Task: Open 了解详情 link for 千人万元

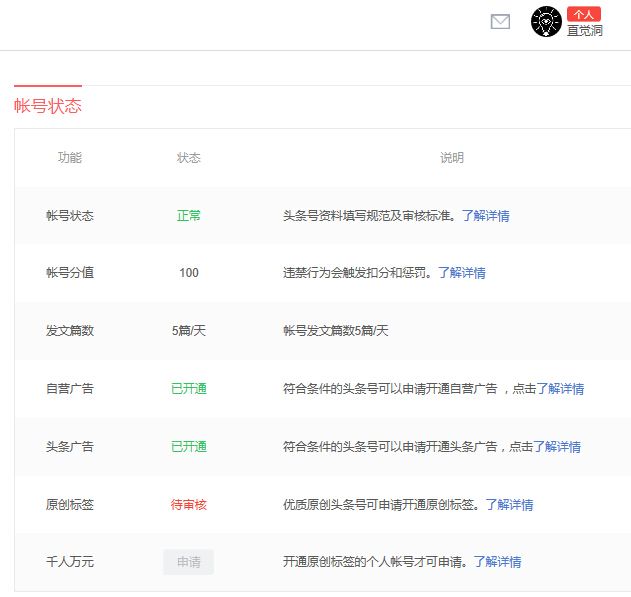Action: [x=497, y=562]
